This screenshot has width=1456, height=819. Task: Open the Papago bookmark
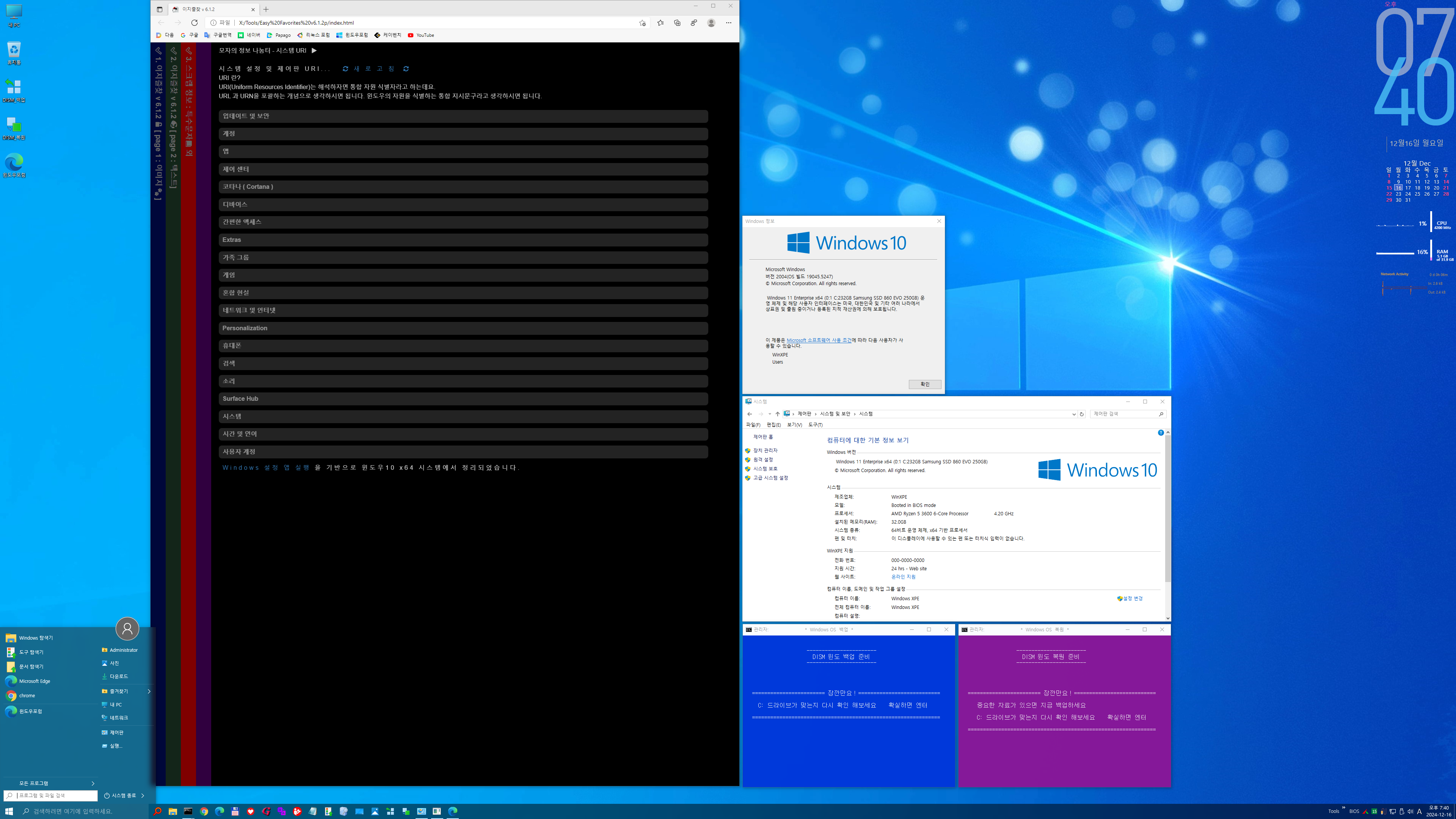279,35
